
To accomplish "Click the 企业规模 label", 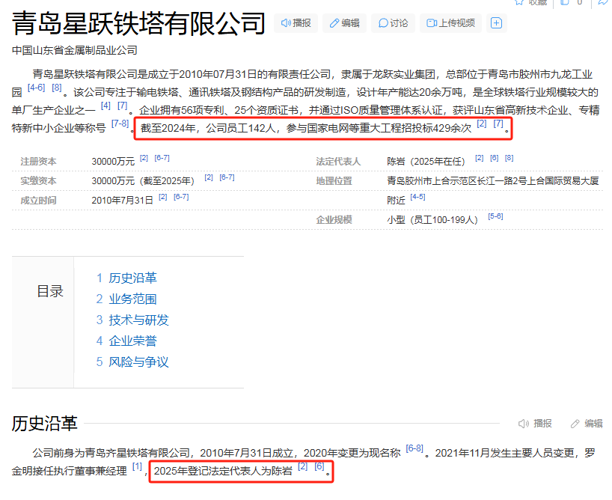I will pyautogui.click(x=334, y=220).
